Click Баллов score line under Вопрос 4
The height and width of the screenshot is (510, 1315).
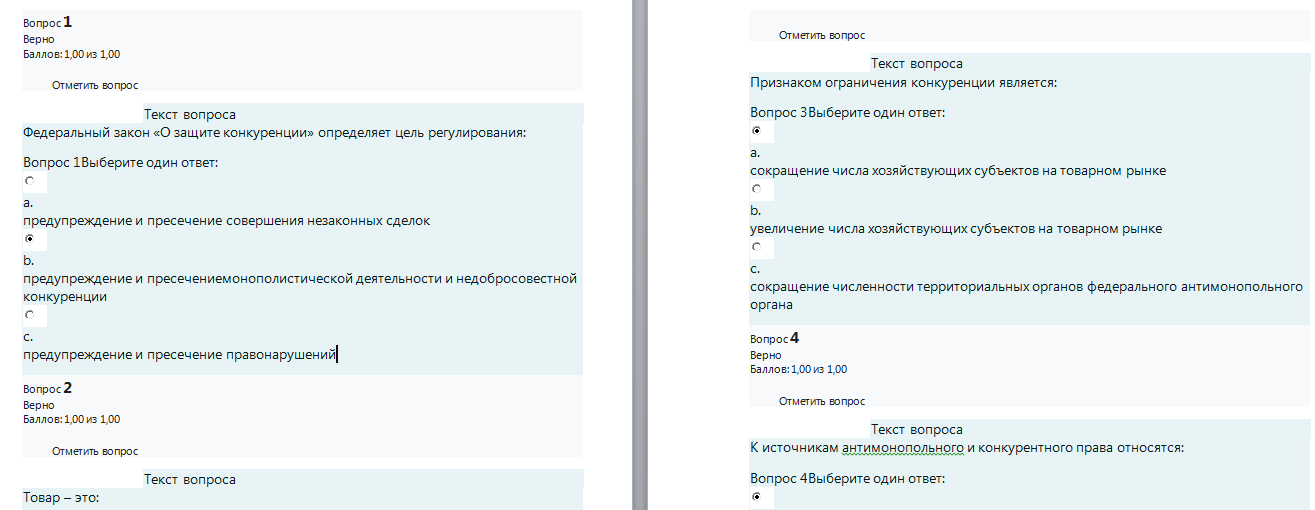(798, 369)
